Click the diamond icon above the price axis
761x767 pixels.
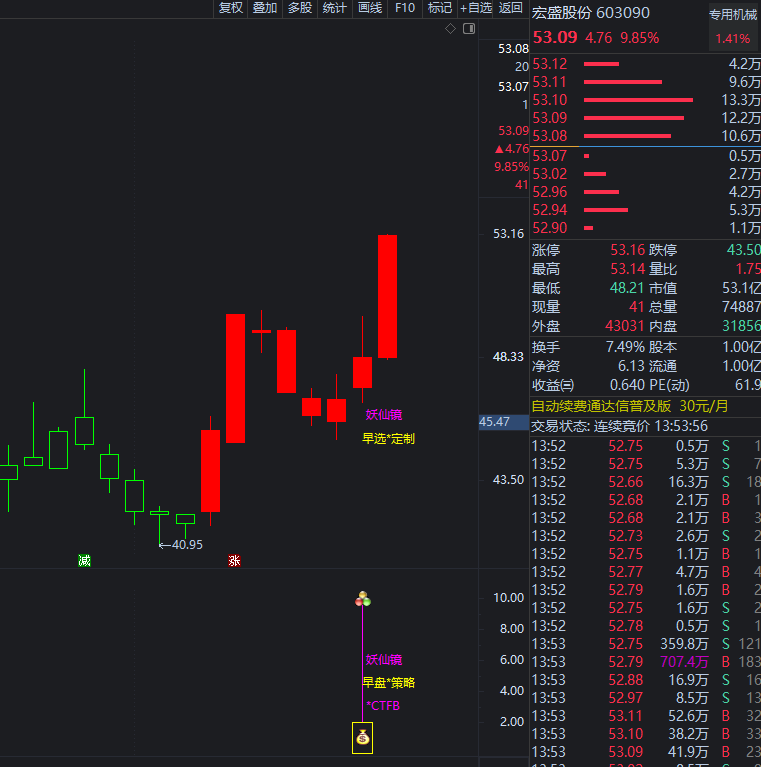coord(450,29)
